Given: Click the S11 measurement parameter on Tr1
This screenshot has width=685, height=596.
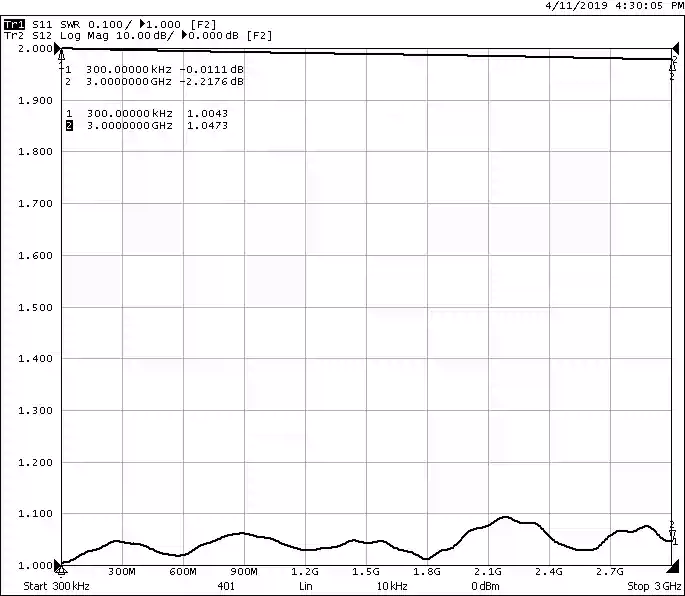Looking at the screenshot, I should point(43,23).
